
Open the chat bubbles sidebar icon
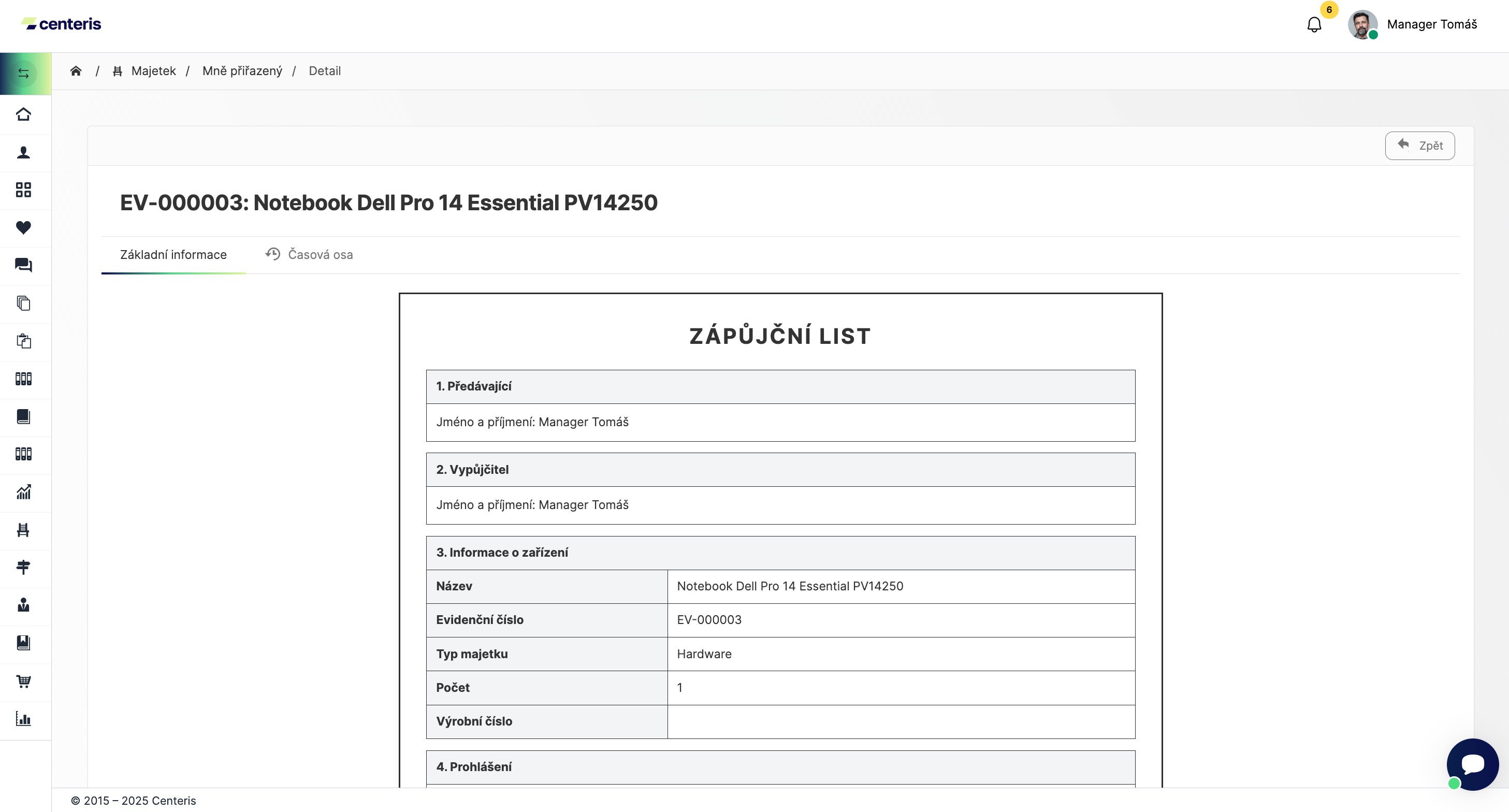point(23,265)
